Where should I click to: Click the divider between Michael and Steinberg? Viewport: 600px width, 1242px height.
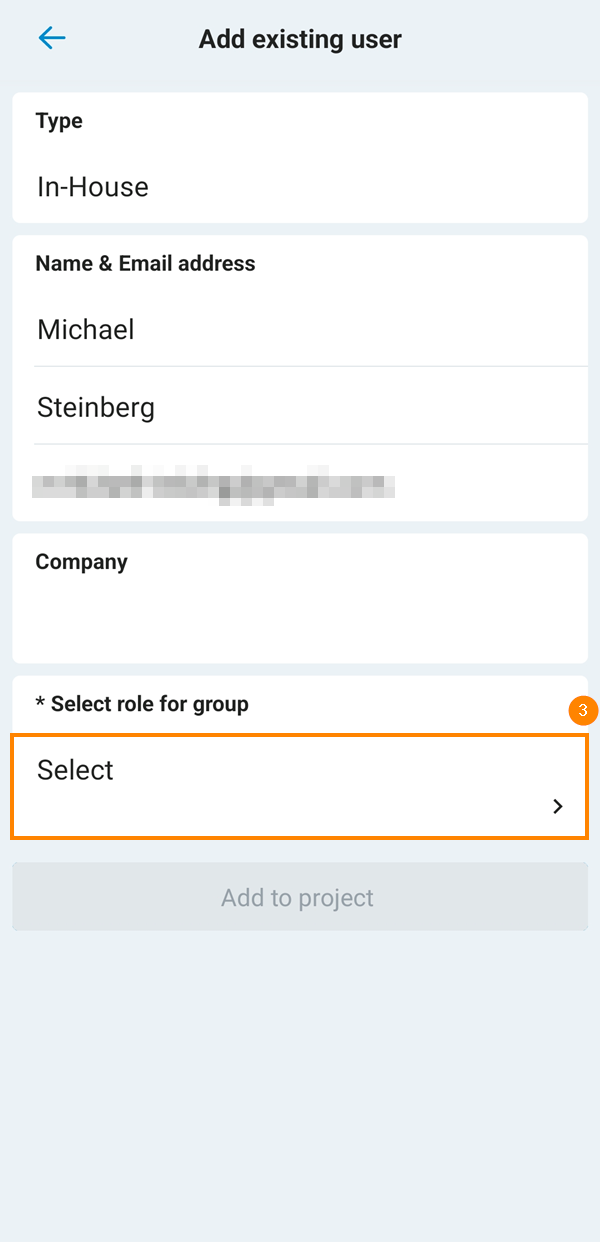310,366
